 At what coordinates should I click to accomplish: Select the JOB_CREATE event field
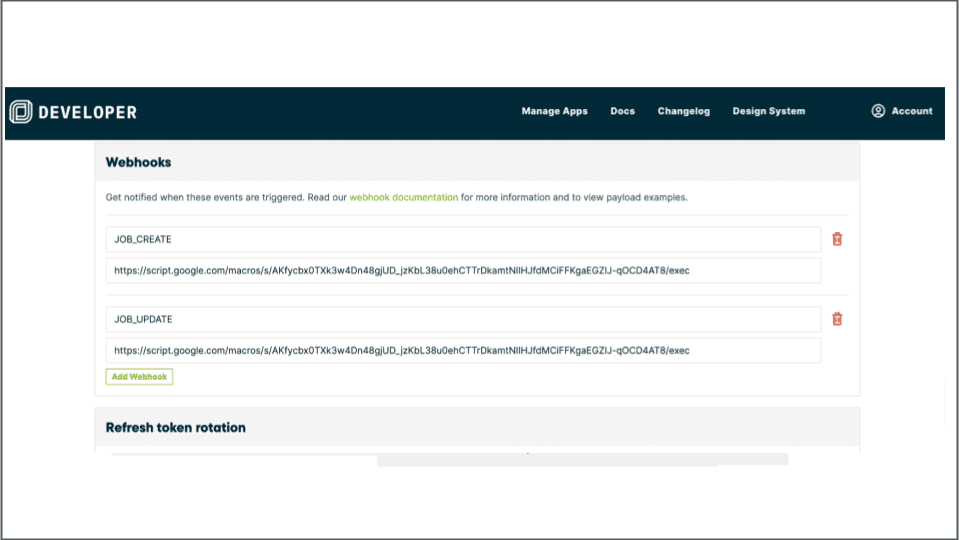pos(463,240)
